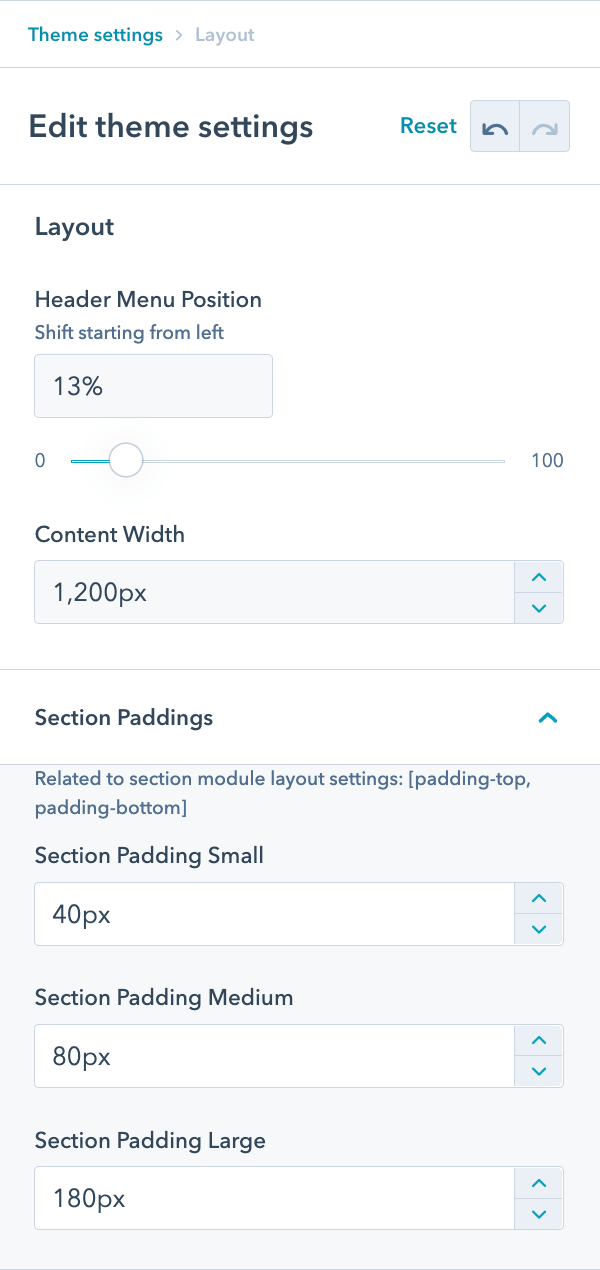Click the Header Menu Position slider handle
This screenshot has width=600, height=1270.
click(x=126, y=460)
